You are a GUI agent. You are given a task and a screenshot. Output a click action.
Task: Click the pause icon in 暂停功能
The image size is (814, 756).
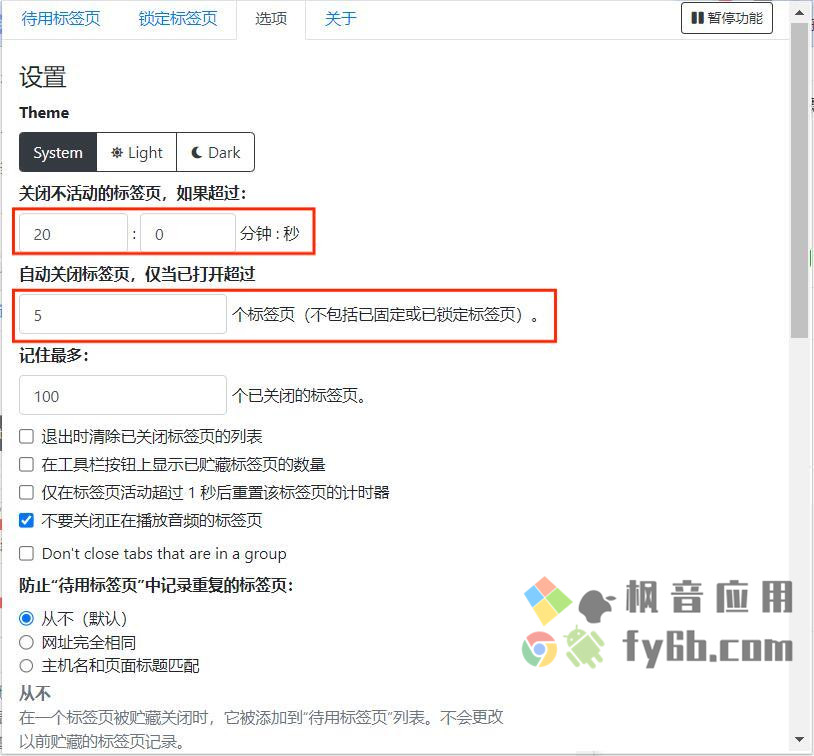698,18
